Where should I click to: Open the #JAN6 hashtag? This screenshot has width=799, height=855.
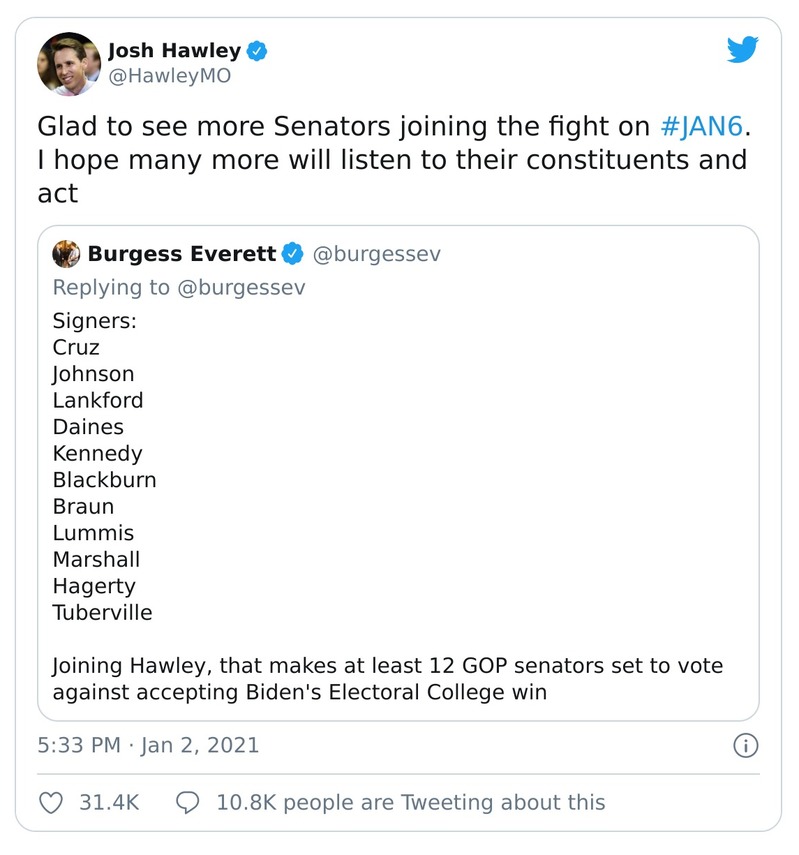click(704, 127)
